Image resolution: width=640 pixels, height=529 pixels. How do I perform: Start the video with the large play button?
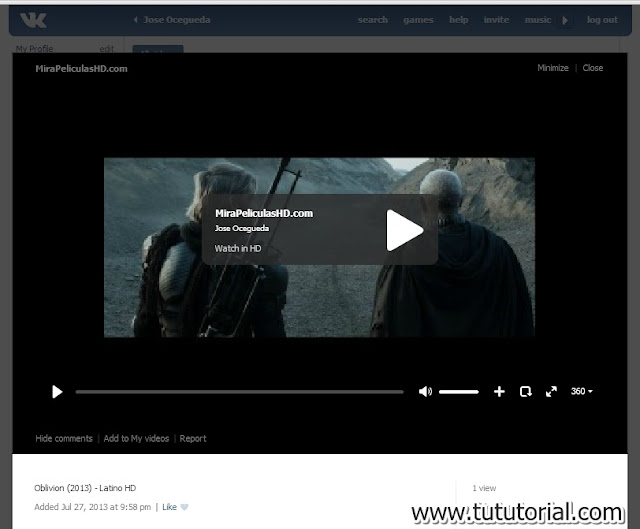pos(404,230)
